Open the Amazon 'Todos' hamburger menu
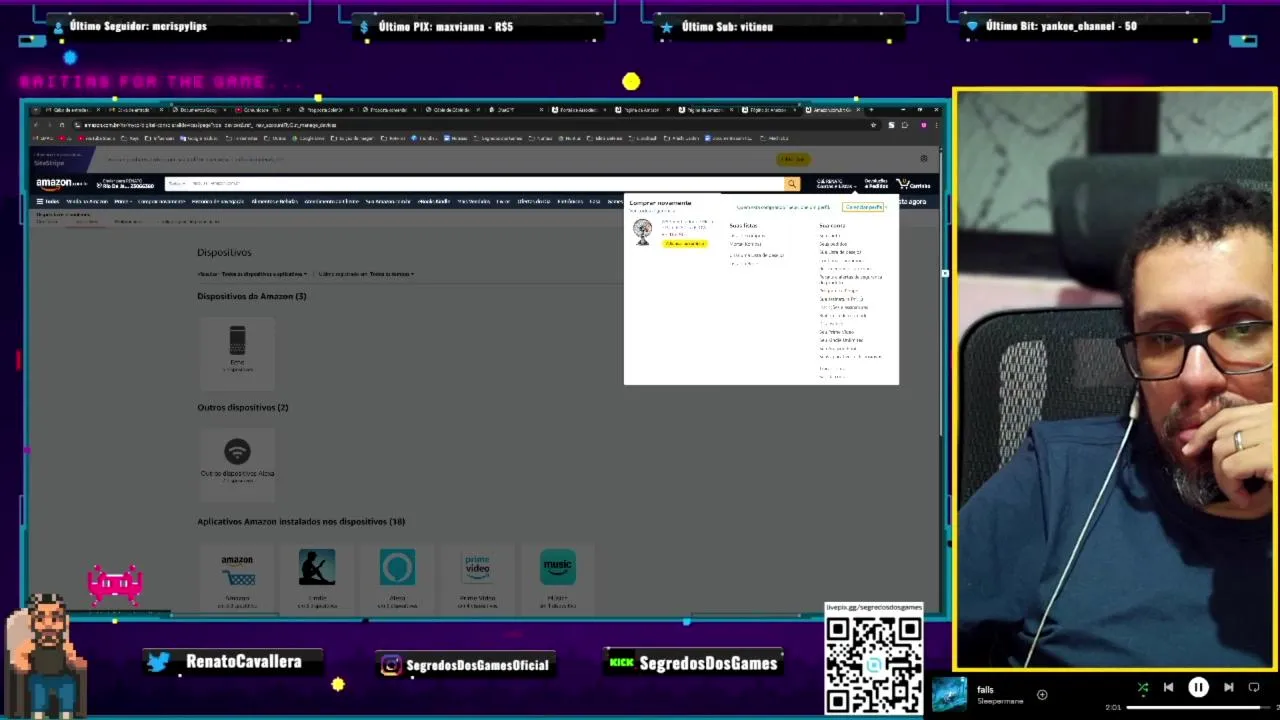This screenshot has width=1280, height=720. (47, 201)
